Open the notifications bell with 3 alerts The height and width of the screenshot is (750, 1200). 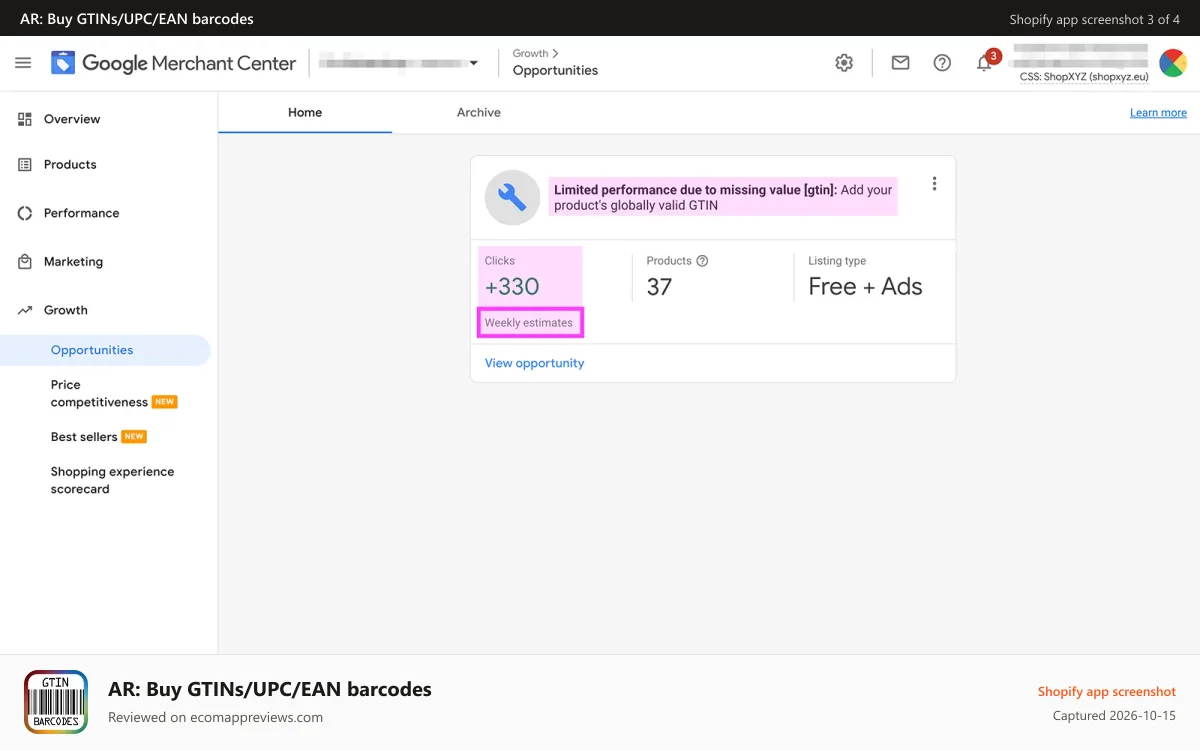(x=985, y=63)
